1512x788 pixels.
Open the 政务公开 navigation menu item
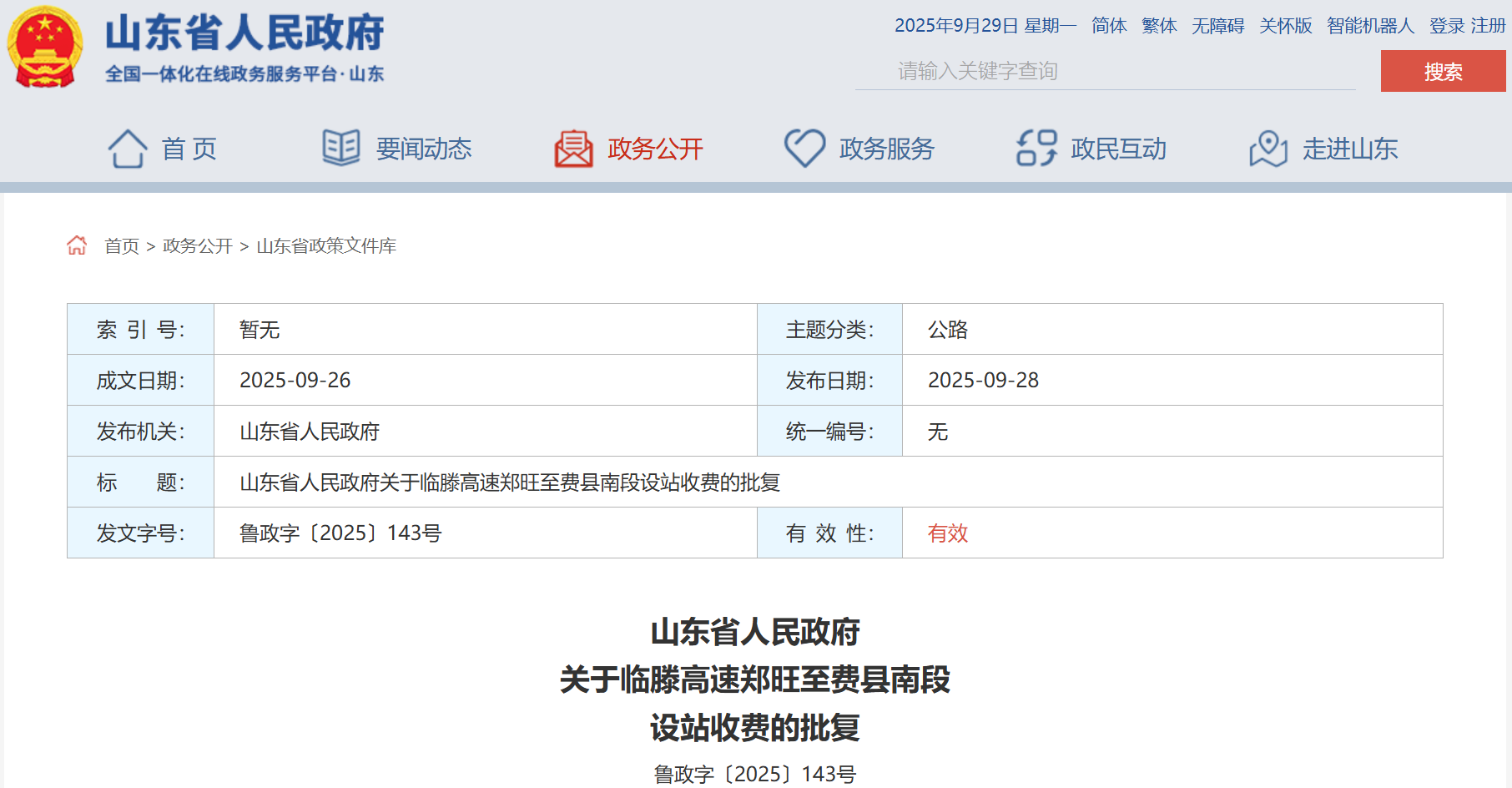[x=655, y=149]
